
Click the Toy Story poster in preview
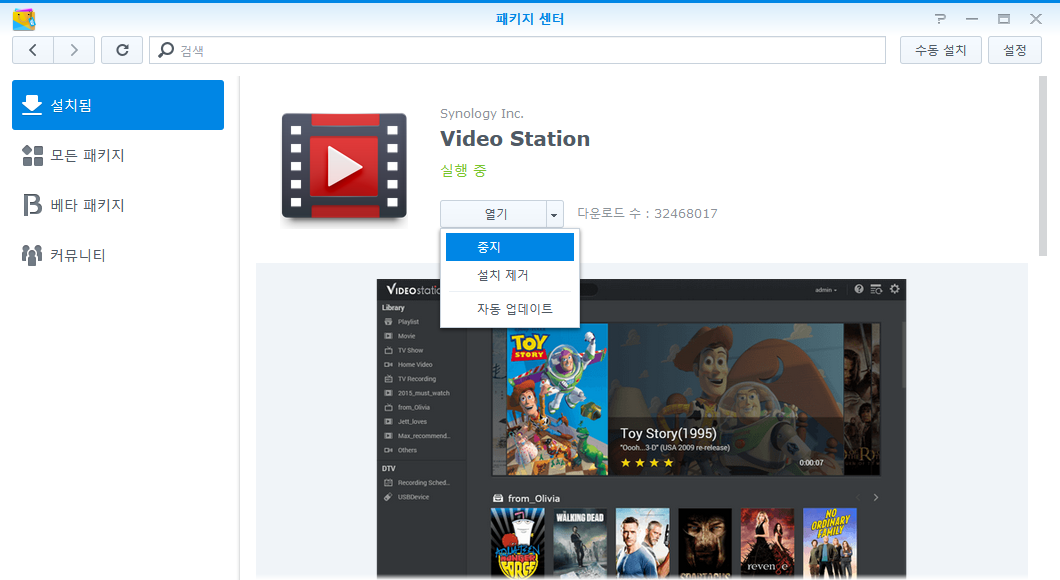557,399
